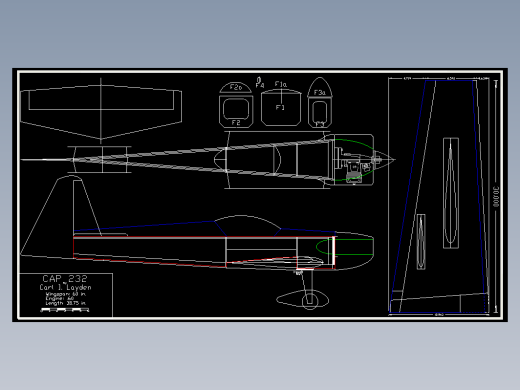This screenshot has height=390, width=520.
Task: Select the engine drawing in top view
Action: (x=355, y=166)
